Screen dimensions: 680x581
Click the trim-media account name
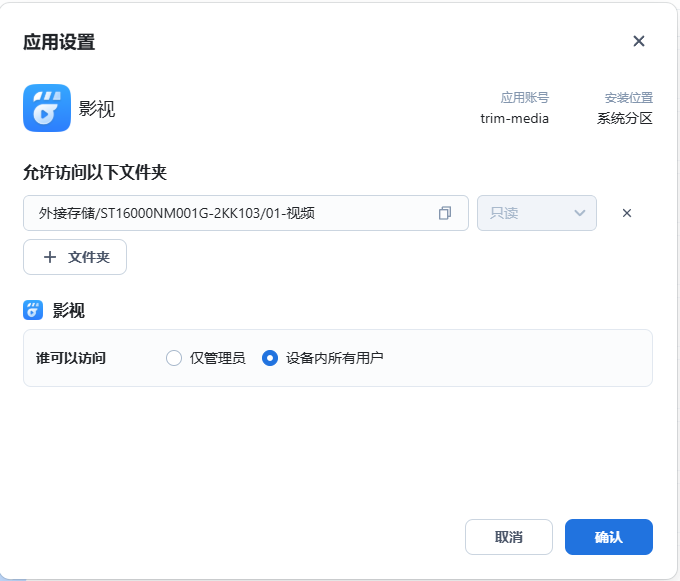point(514,118)
